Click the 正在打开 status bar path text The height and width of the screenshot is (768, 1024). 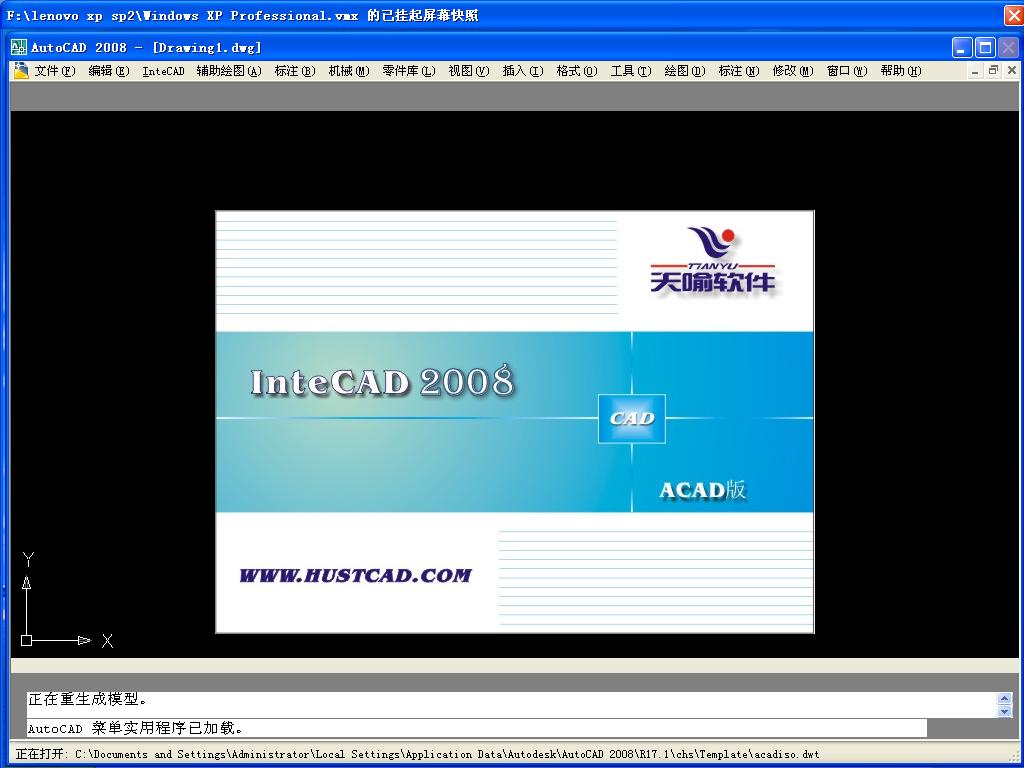[x=417, y=754]
